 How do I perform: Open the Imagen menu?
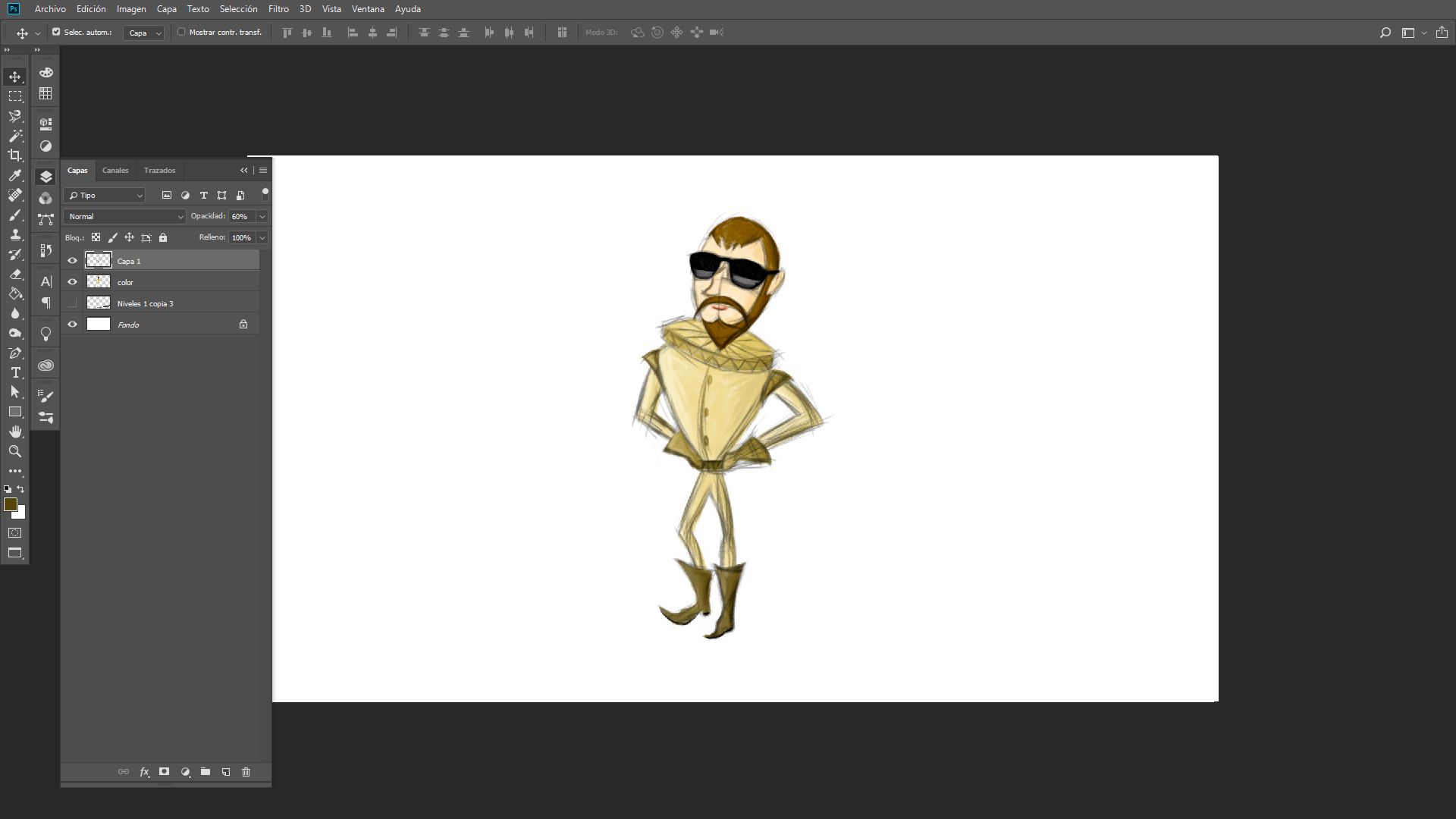pyautogui.click(x=131, y=9)
